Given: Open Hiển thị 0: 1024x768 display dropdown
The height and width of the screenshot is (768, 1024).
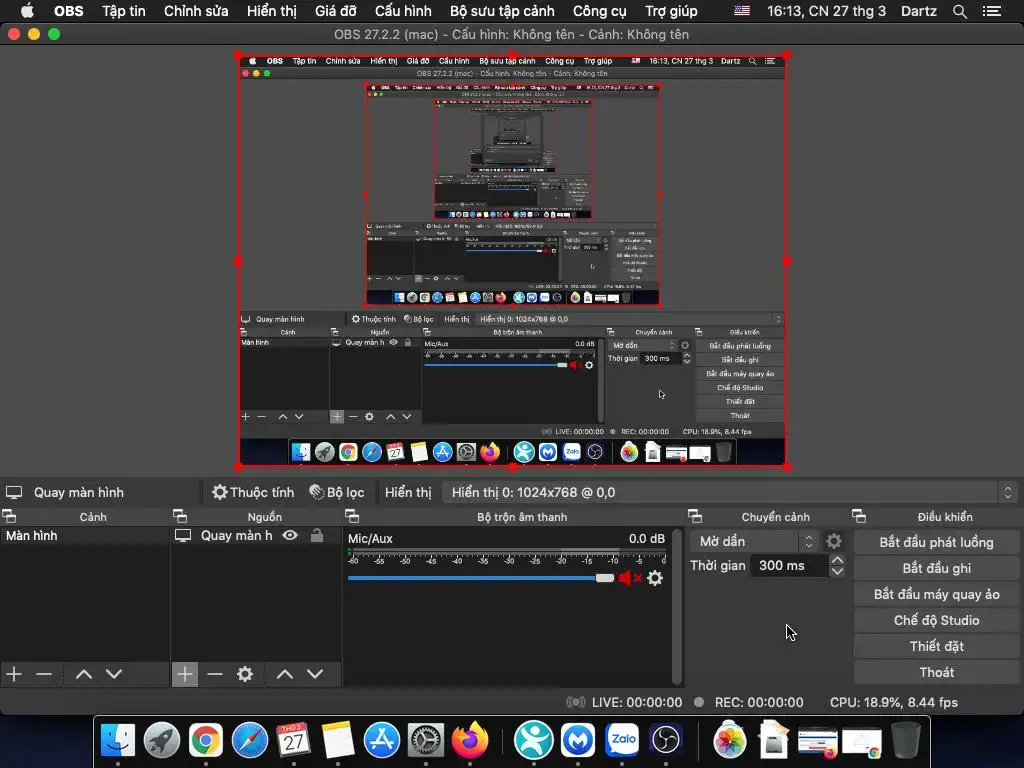Looking at the screenshot, I should [x=731, y=492].
